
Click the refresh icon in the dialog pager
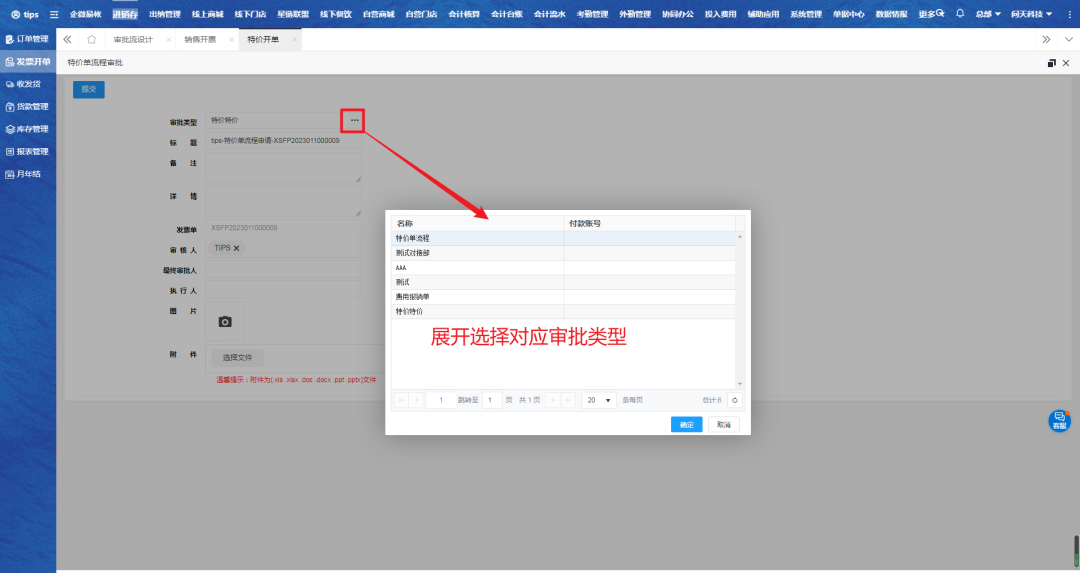[x=735, y=400]
